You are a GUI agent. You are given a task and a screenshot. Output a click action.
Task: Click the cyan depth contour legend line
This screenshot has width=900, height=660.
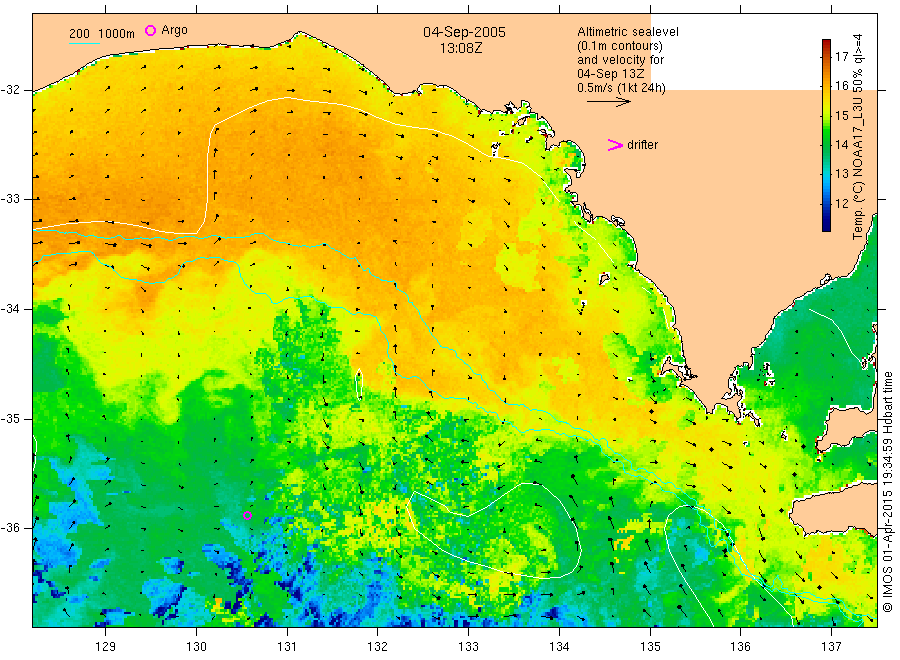(x=84, y=42)
